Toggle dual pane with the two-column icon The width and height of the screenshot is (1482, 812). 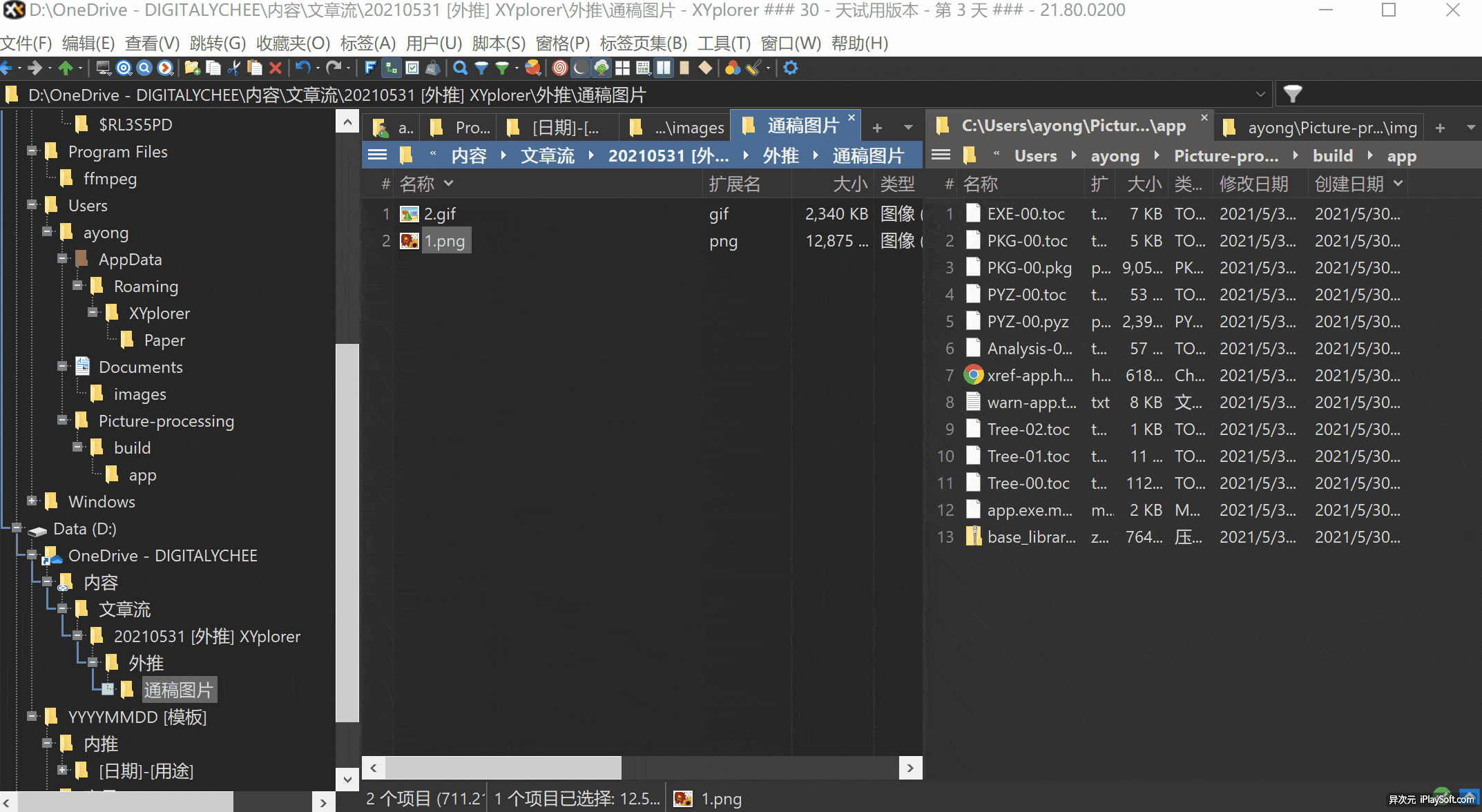click(x=664, y=68)
